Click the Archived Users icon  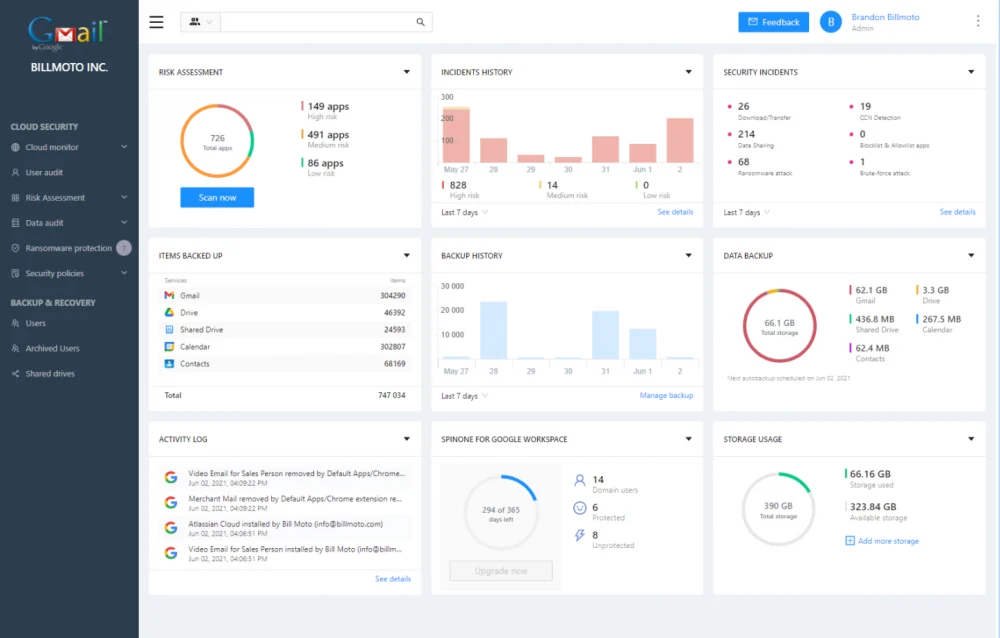15,349
